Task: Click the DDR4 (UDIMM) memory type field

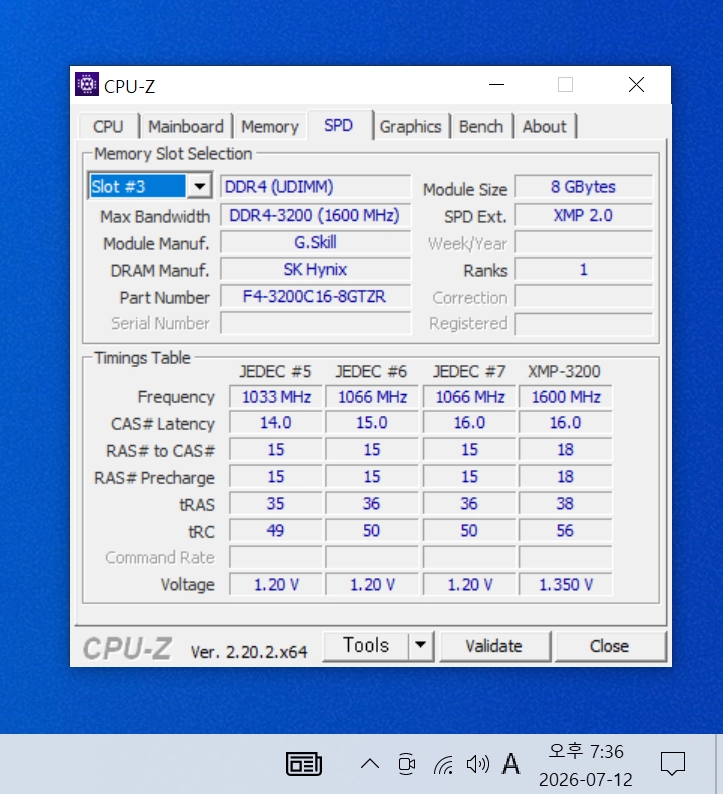Action: [315, 187]
